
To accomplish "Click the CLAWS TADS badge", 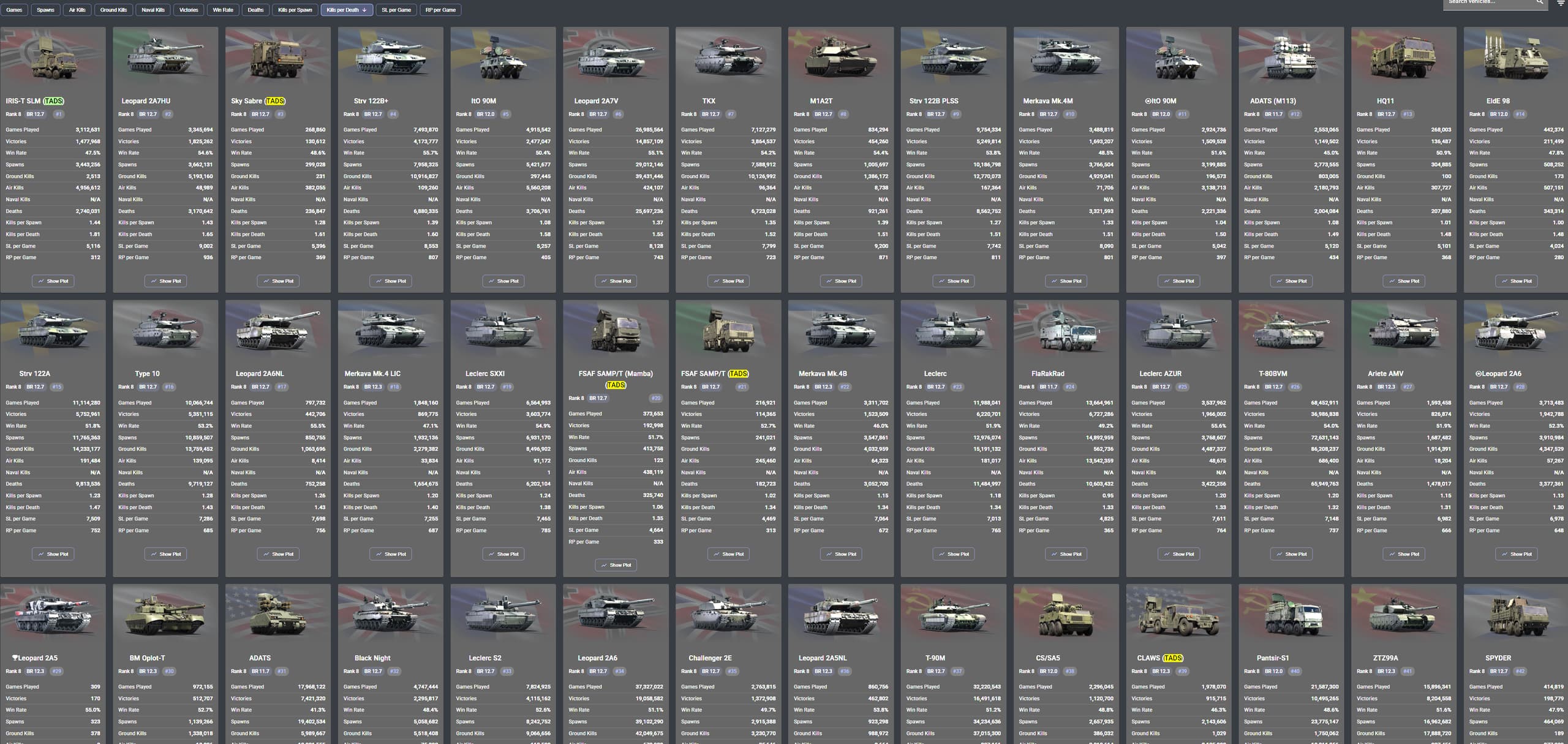I will tap(1172, 658).
